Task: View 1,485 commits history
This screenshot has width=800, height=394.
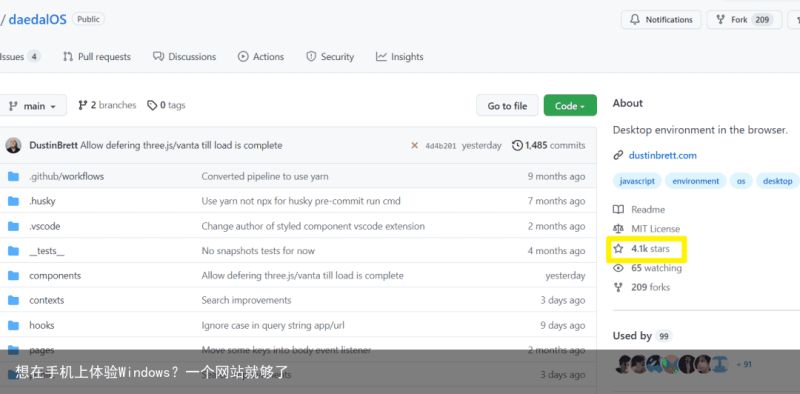Action: 548,145
